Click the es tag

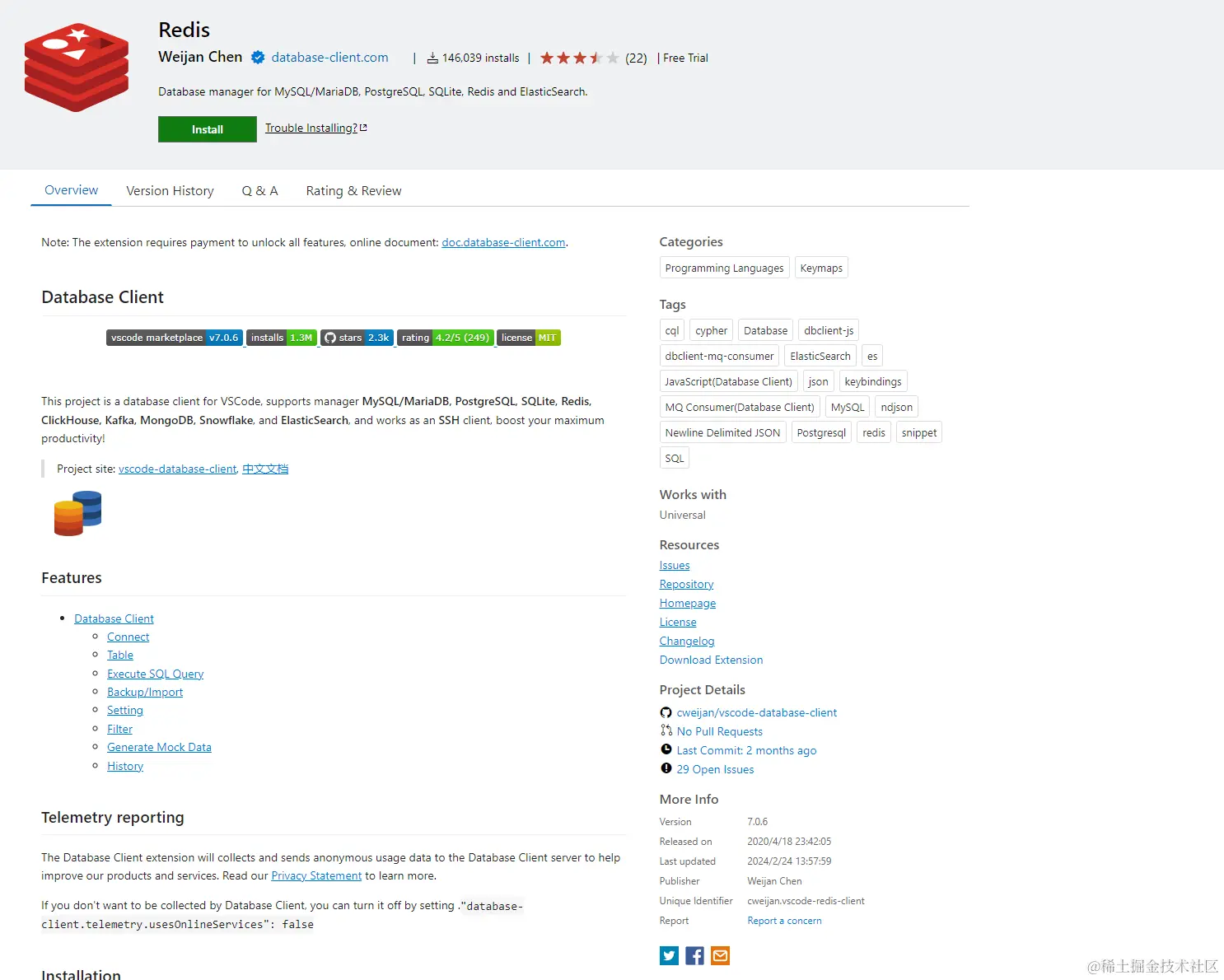pyautogui.click(x=872, y=356)
